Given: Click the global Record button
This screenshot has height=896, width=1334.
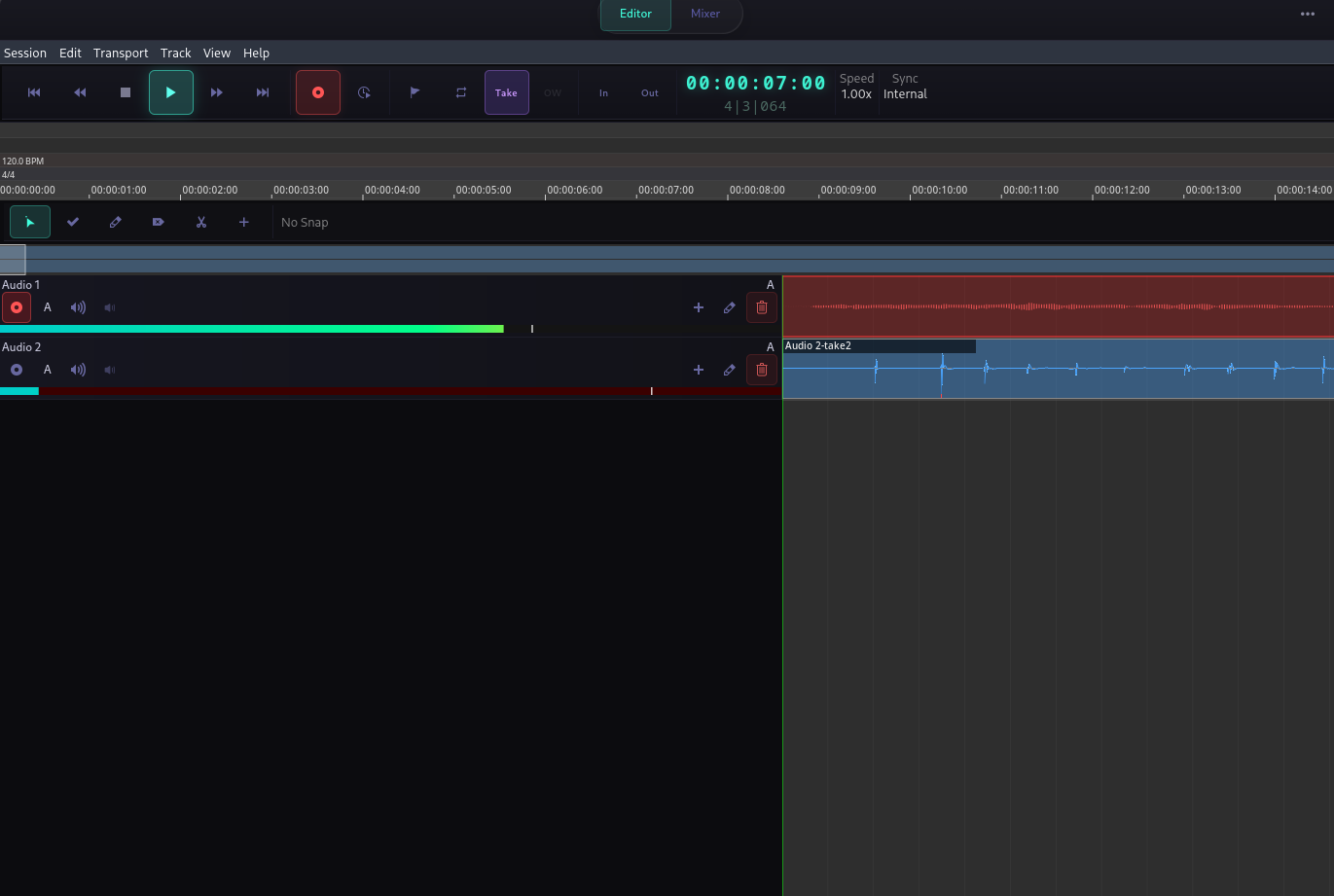Looking at the screenshot, I should tap(318, 92).
